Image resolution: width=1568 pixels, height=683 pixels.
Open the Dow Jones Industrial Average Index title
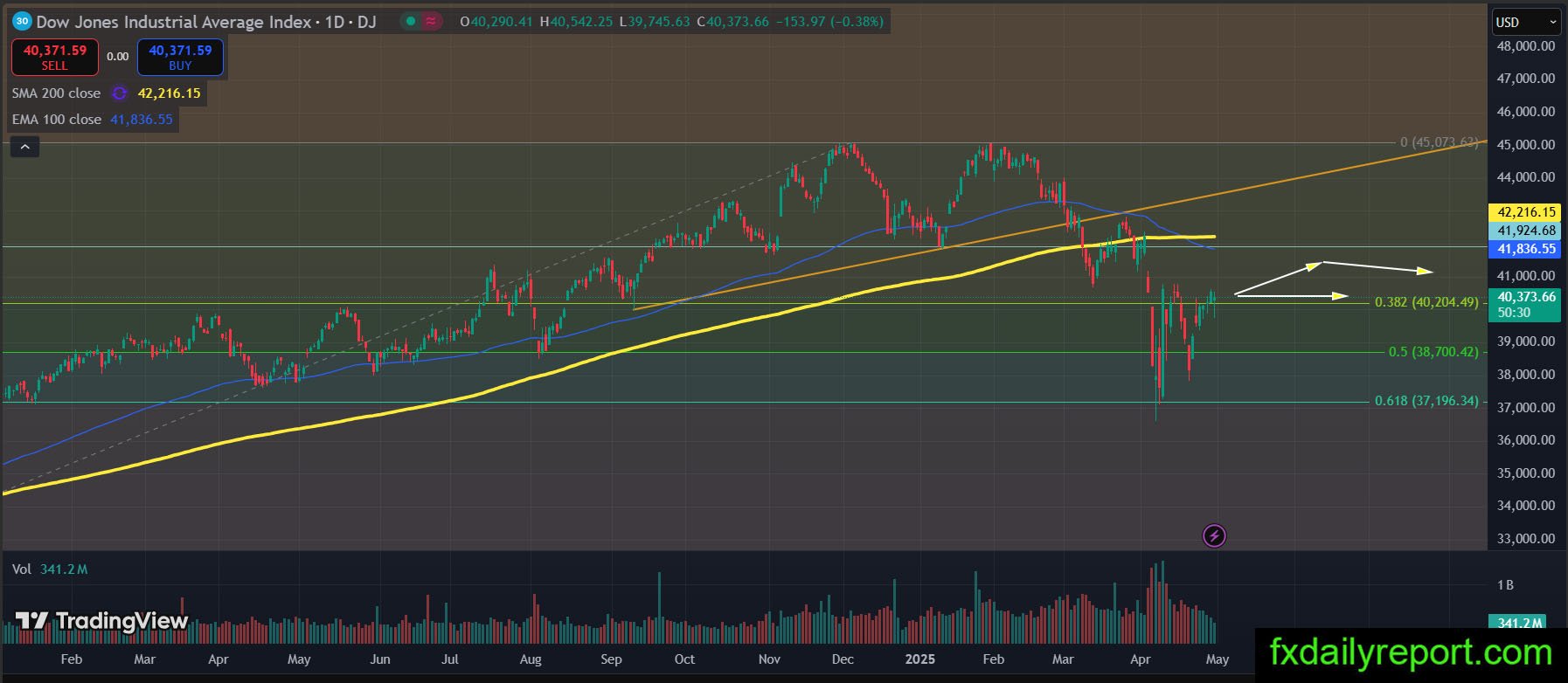(x=174, y=22)
